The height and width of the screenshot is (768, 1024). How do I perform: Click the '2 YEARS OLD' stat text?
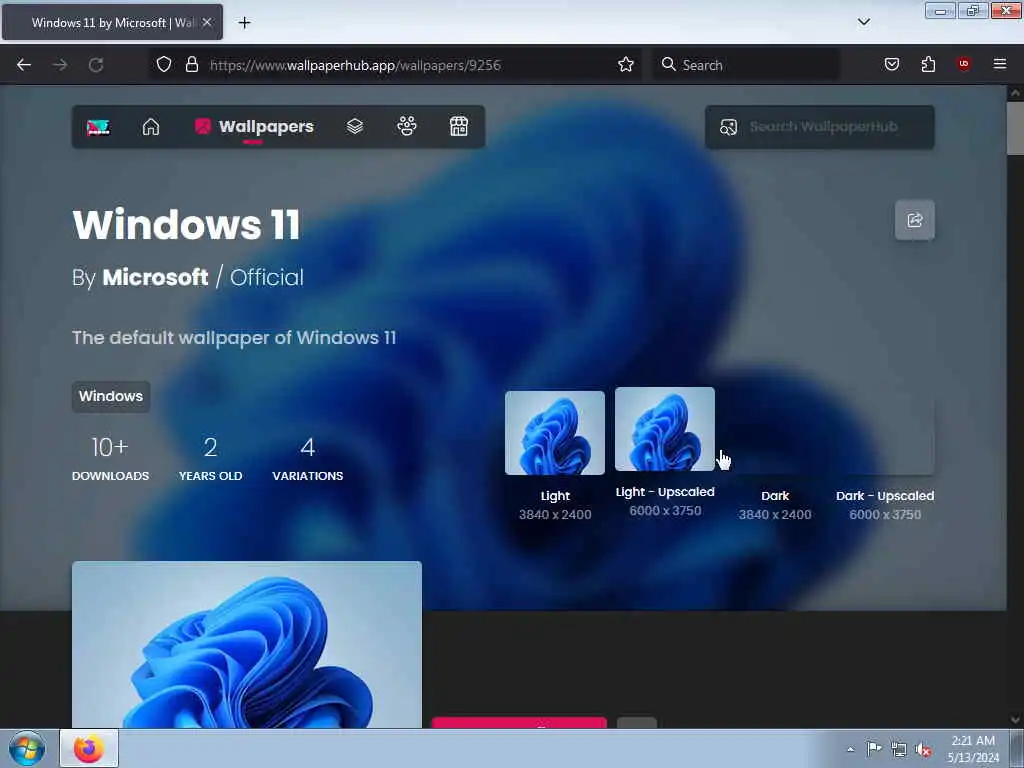(210, 458)
